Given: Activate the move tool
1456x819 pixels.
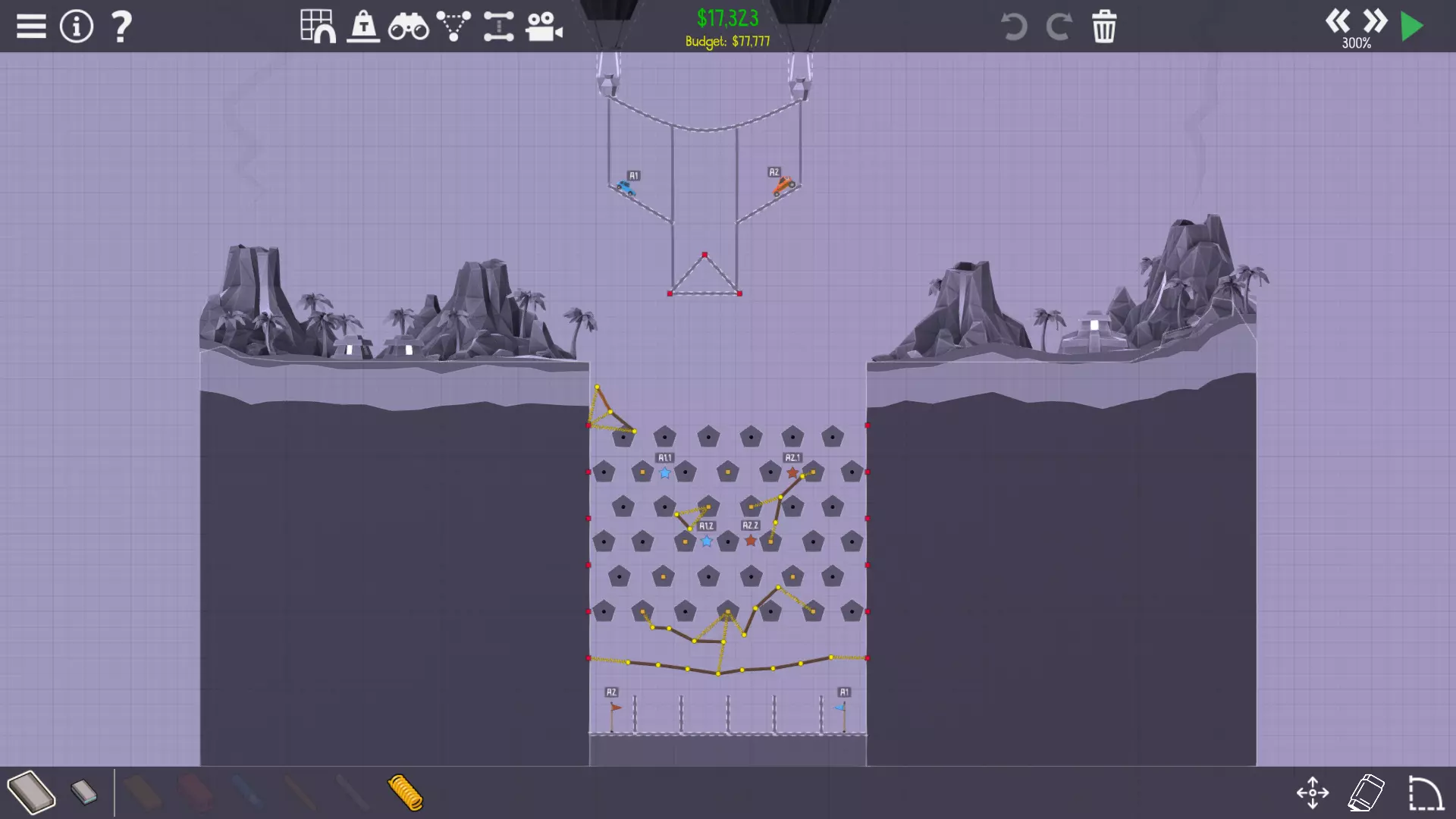Looking at the screenshot, I should tap(1312, 793).
